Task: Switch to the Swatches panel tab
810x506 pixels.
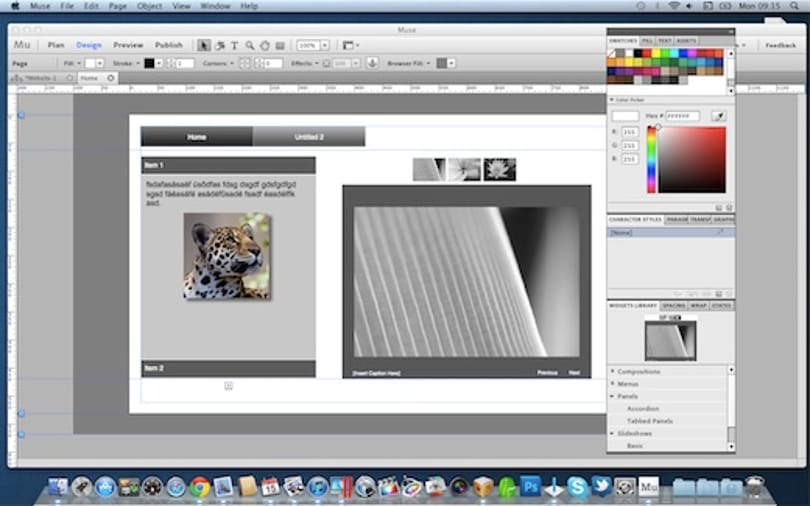Action: tap(623, 41)
